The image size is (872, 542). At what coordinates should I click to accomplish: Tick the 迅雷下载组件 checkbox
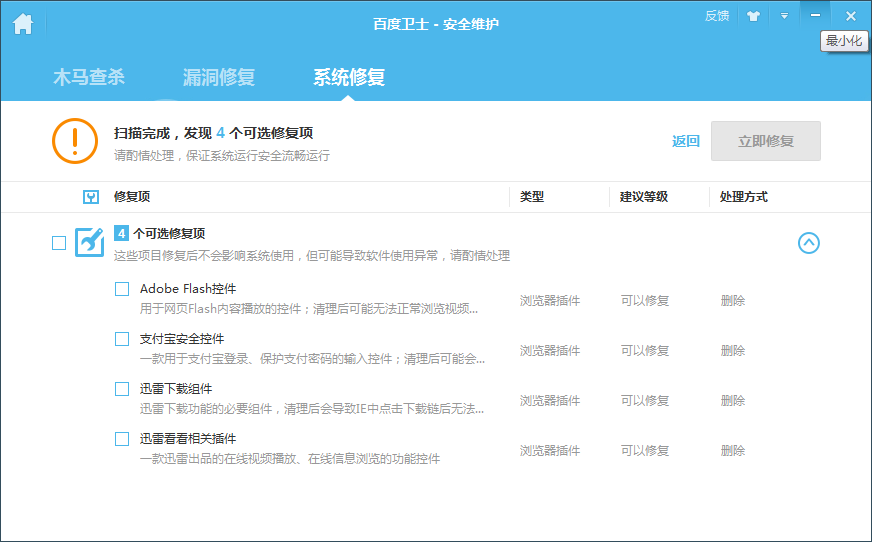coord(122,389)
